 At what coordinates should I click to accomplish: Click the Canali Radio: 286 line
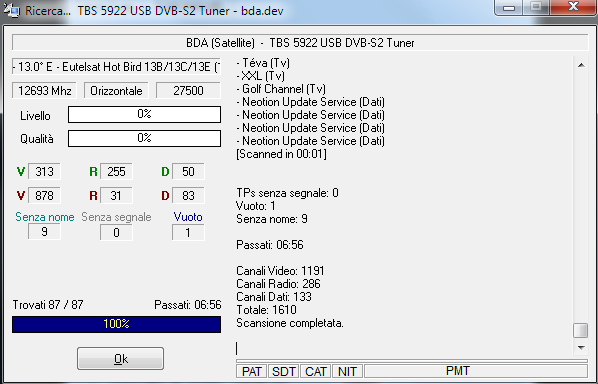[x=278, y=284]
